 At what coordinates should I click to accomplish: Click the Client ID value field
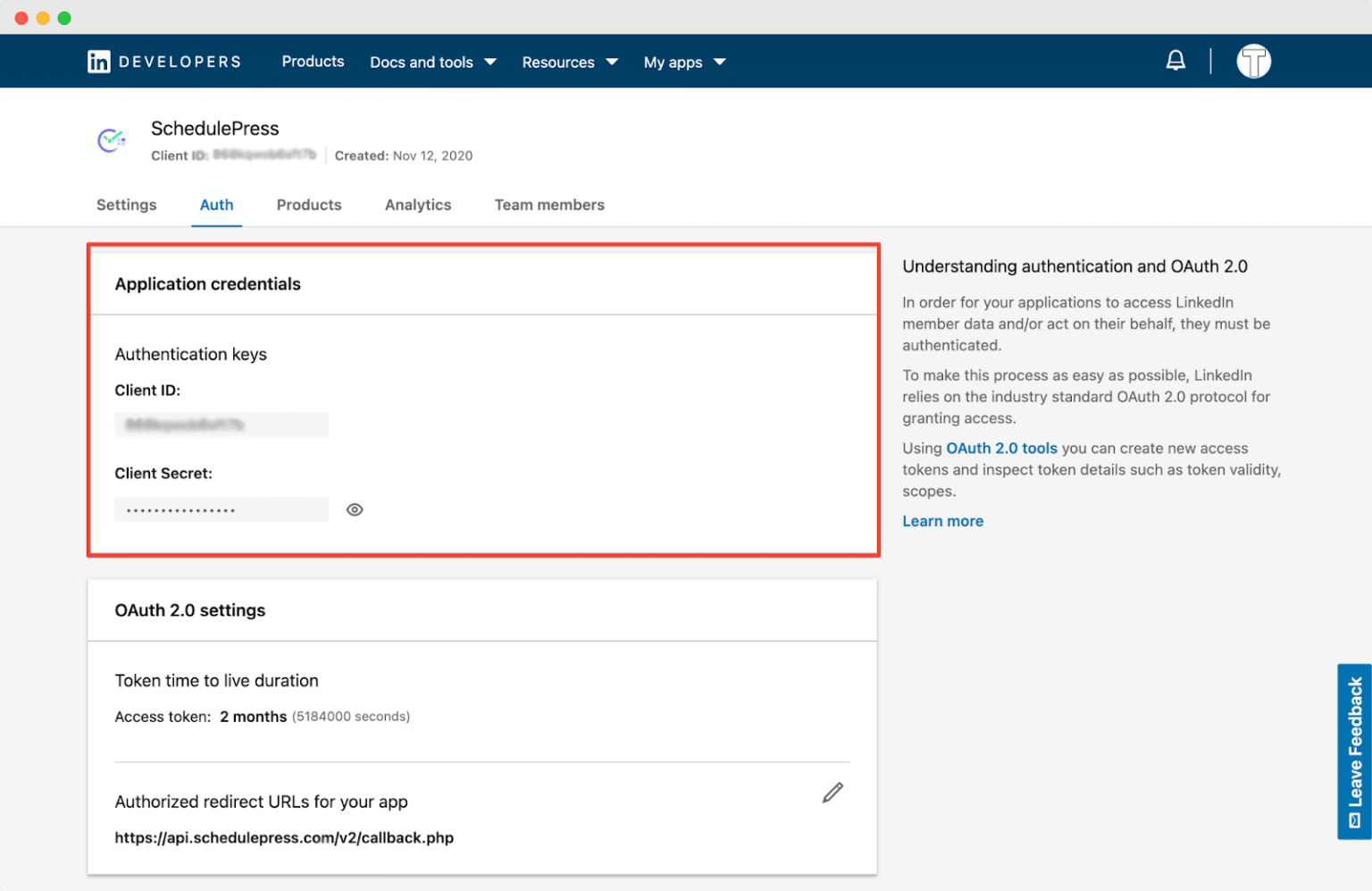(222, 424)
